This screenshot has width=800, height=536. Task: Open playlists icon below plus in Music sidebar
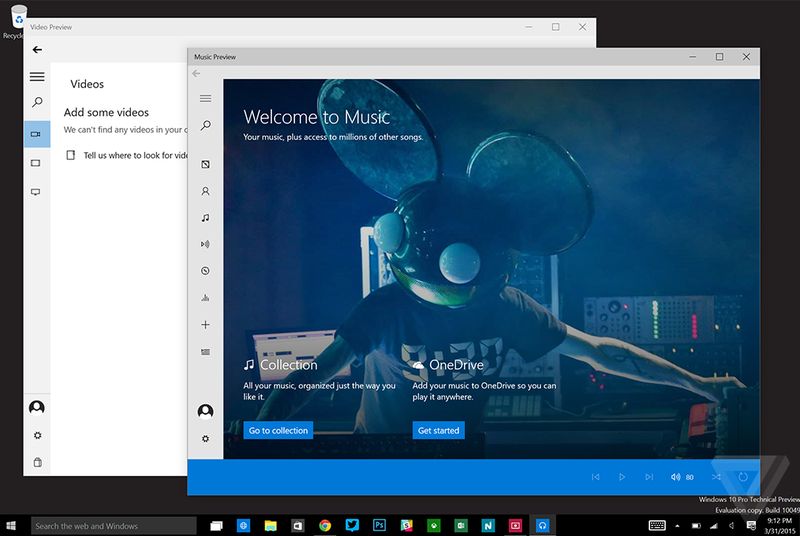point(206,352)
